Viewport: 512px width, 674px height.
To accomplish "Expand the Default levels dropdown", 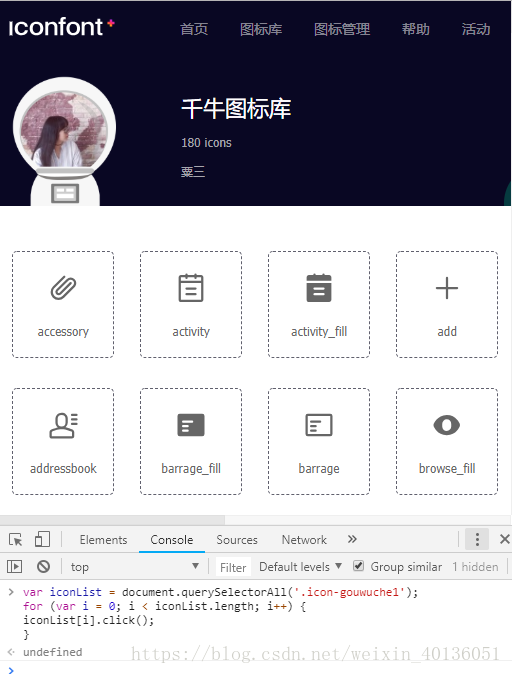I will 300,567.
